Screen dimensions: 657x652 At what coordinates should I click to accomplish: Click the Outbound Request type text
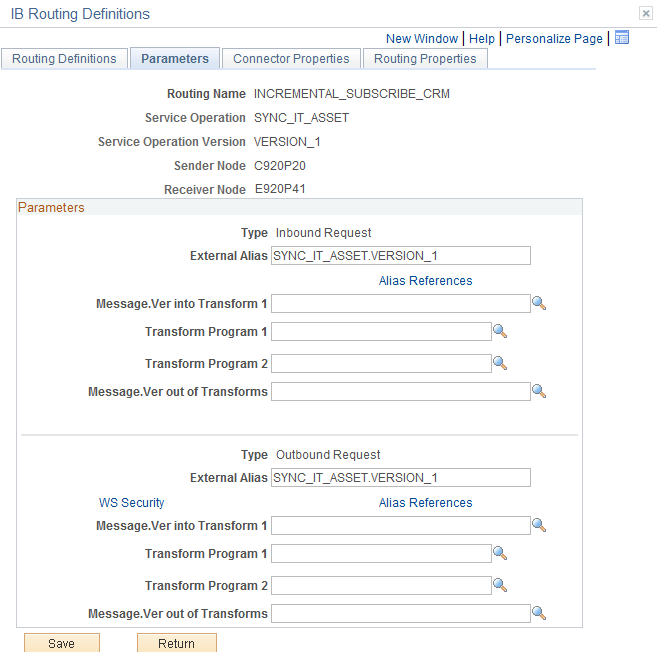pos(328,455)
